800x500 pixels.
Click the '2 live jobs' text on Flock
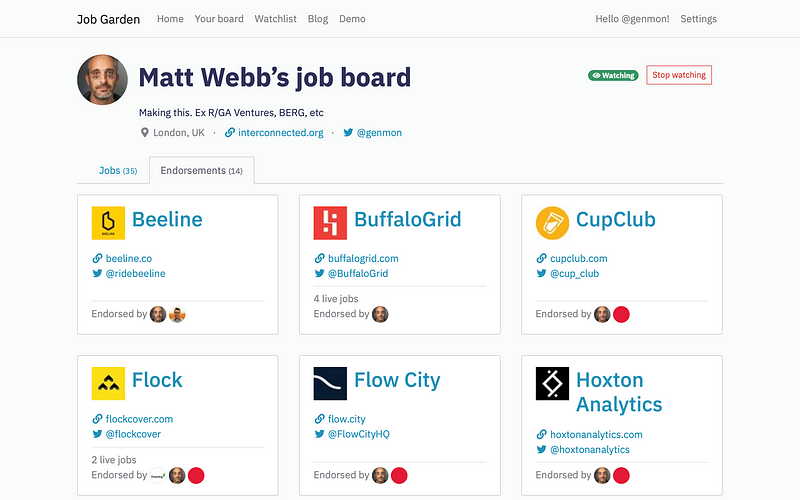point(114,460)
